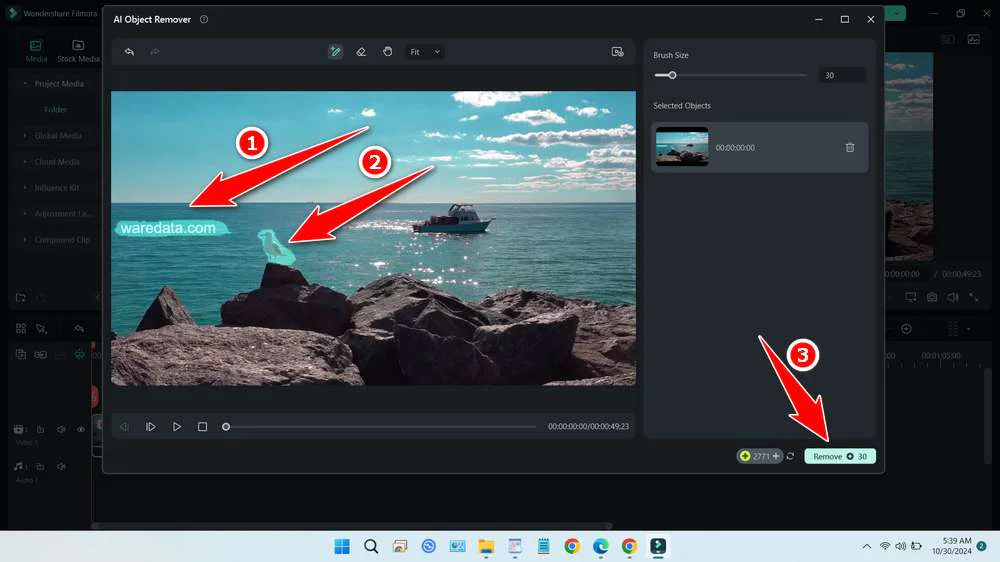Stop the preview playback
The height and width of the screenshot is (562, 1000).
pos(202,426)
